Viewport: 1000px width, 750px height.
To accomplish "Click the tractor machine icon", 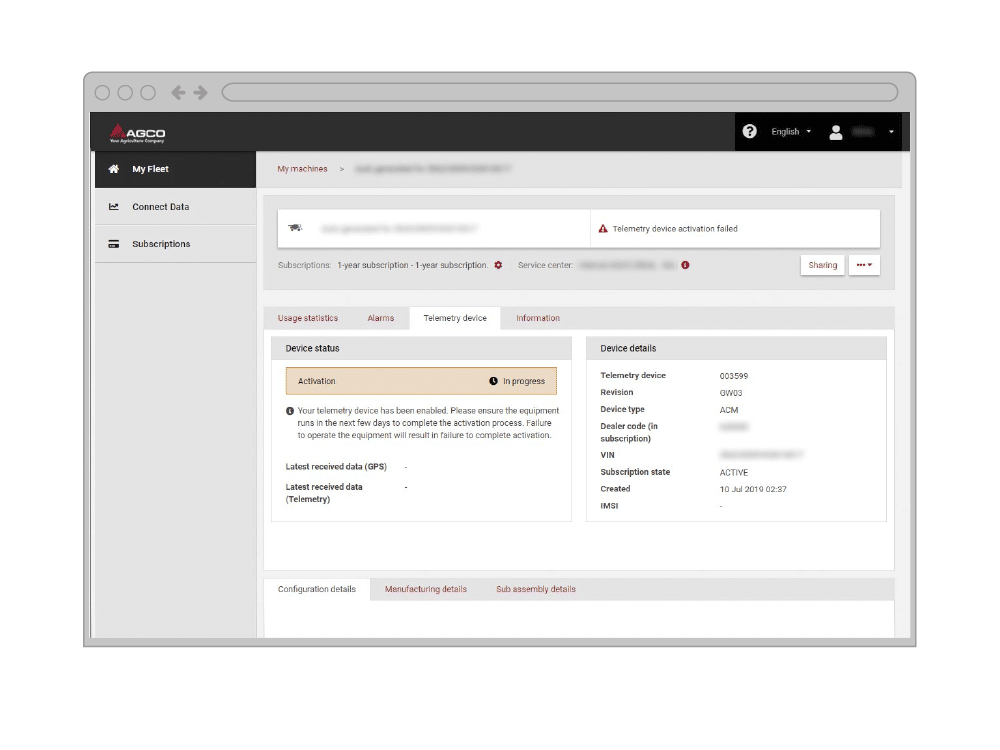I will (295, 228).
